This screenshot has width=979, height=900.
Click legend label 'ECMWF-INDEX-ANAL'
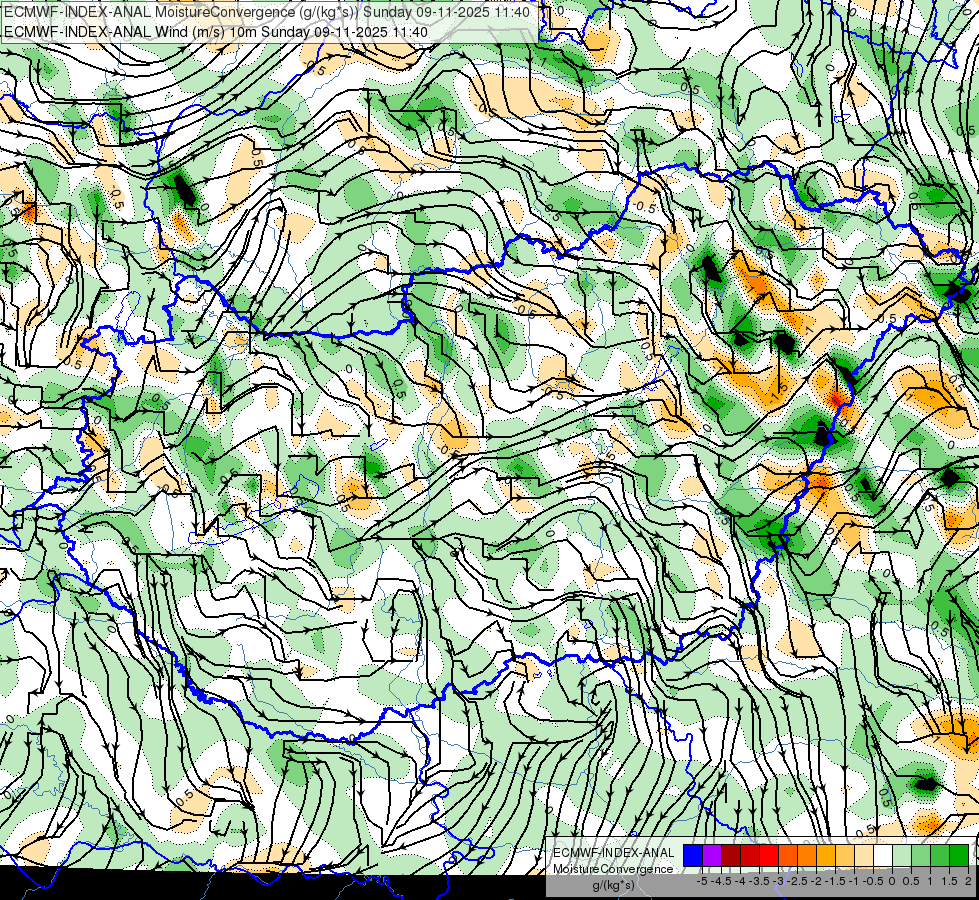coord(614,853)
